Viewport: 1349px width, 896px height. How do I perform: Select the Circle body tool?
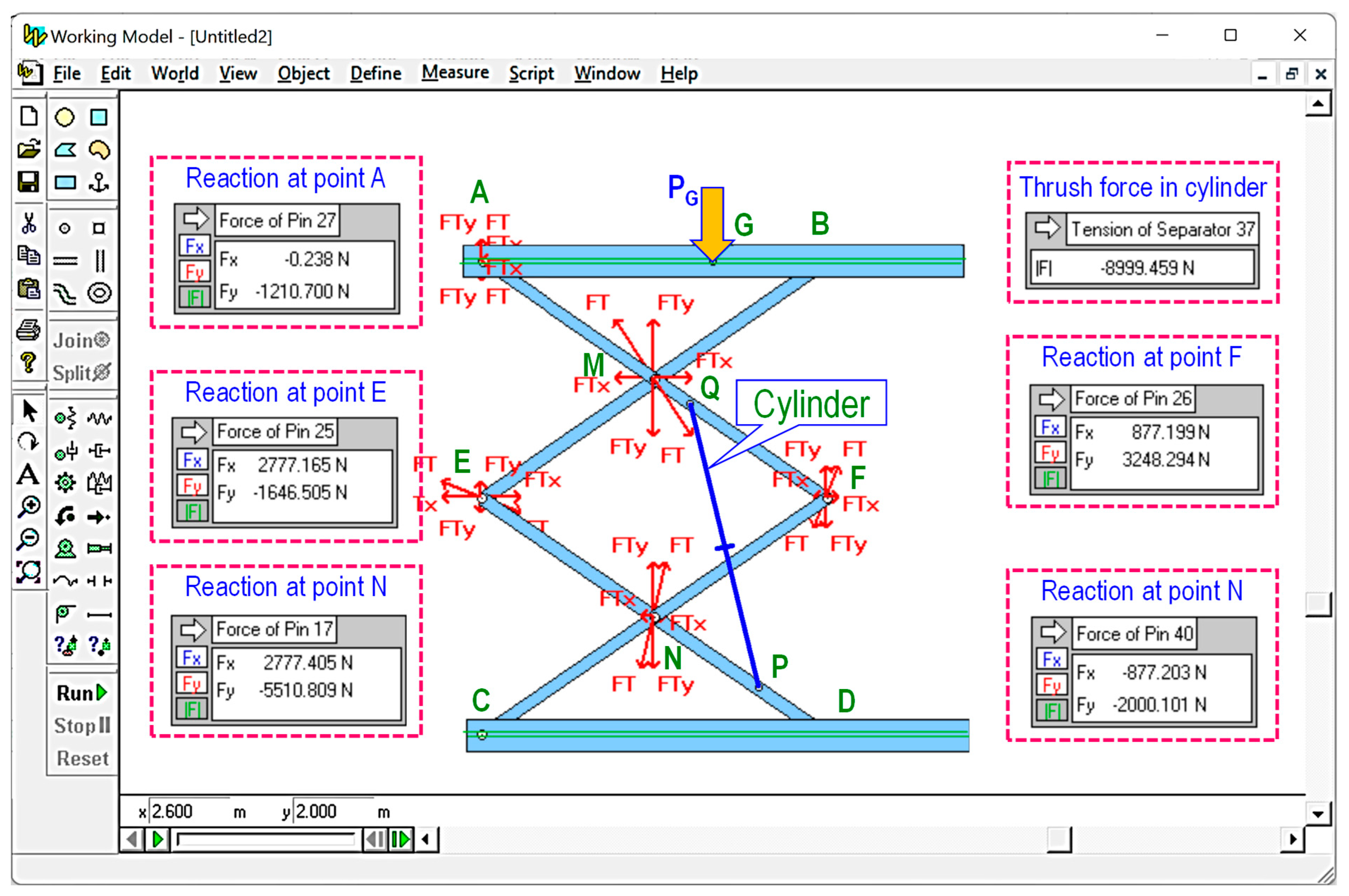pyautogui.click(x=64, y=118)
